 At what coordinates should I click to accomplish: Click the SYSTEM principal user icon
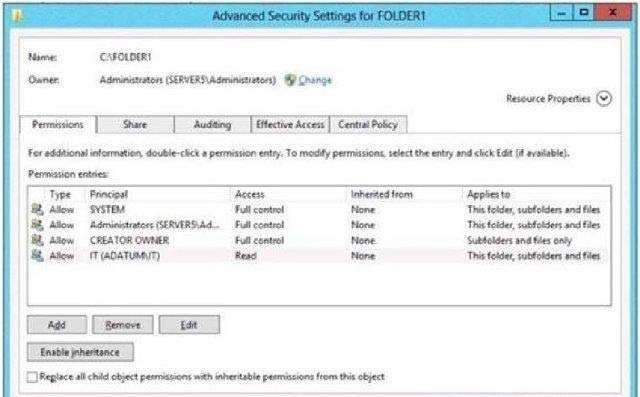pyautogui.click(x=37, y=209)
